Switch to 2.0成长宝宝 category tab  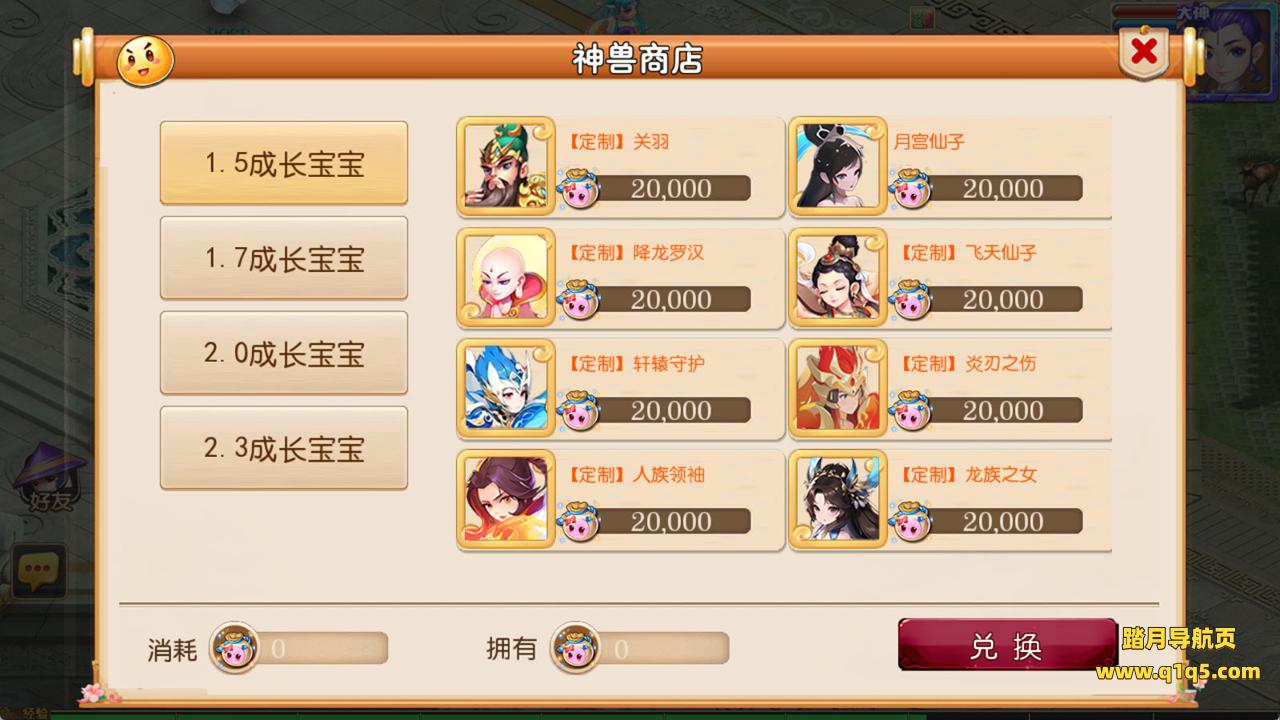point(284,354)
